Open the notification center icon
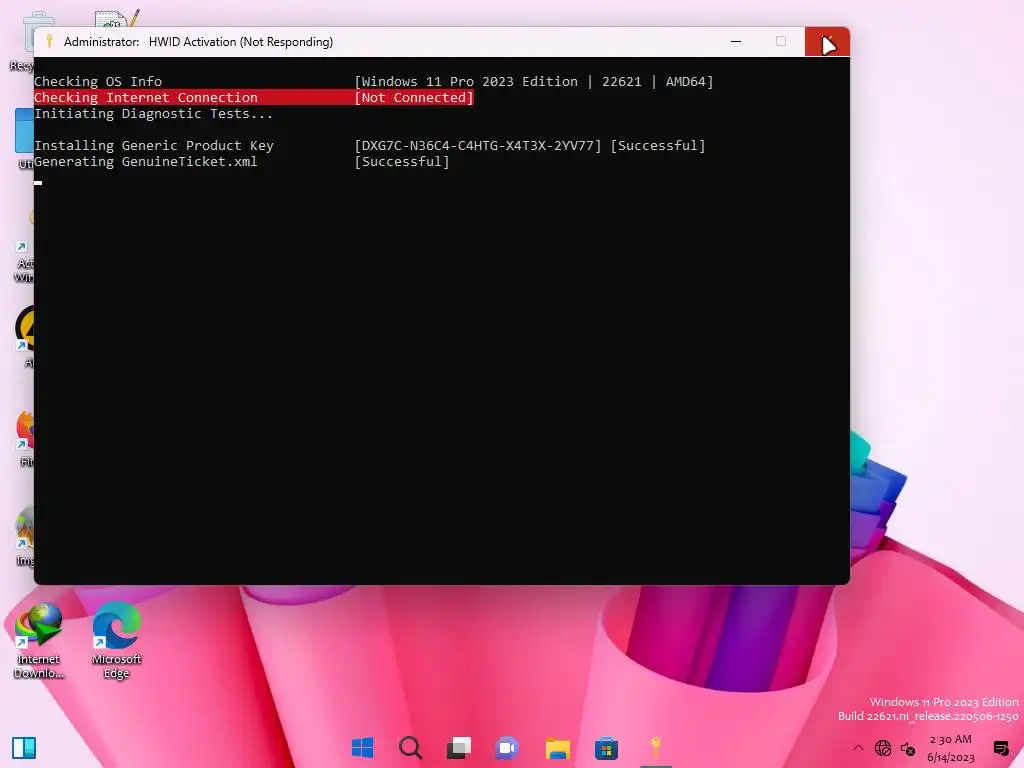The image size is (1024, 768). tap(1000, 748)
